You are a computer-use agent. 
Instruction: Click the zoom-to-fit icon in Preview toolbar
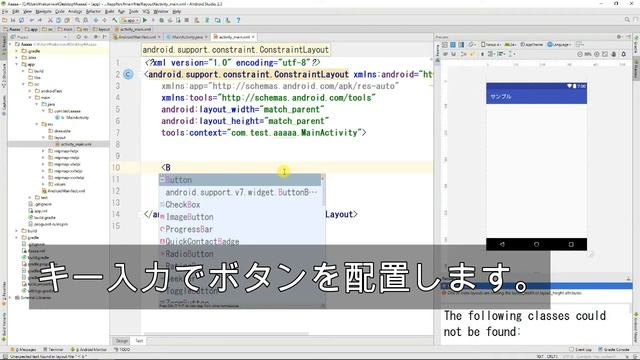click(605, 54)
